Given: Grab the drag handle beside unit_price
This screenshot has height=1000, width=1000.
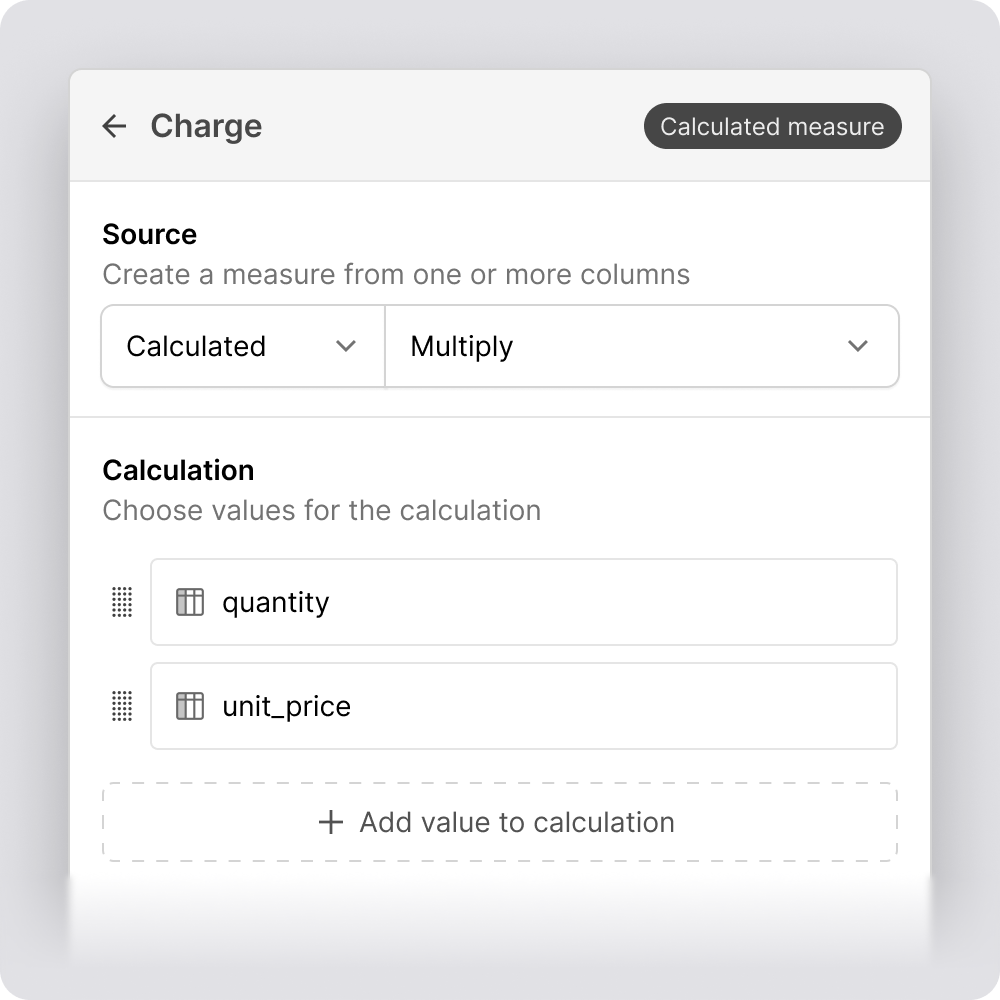Looking at the screenshot, I should click(121, 706).
